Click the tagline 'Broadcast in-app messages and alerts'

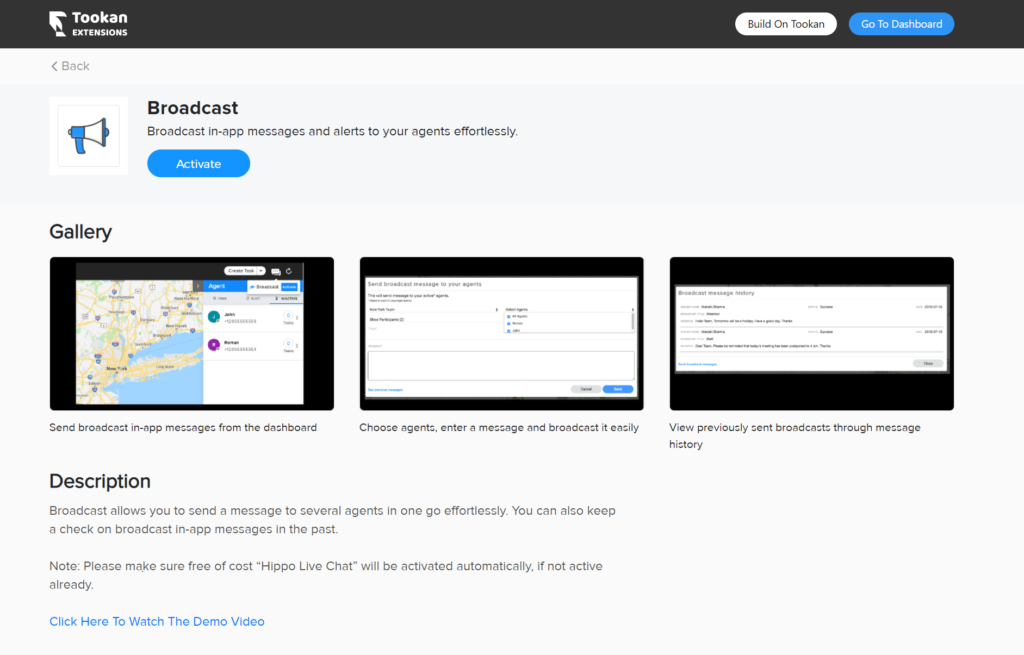click(x=332, y=131)
